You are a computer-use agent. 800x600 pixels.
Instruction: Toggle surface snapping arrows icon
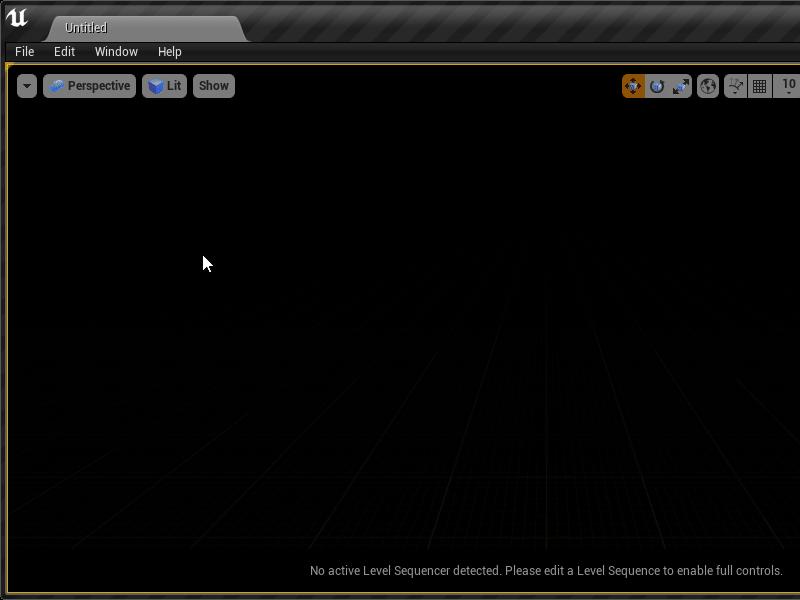[736, 86]
